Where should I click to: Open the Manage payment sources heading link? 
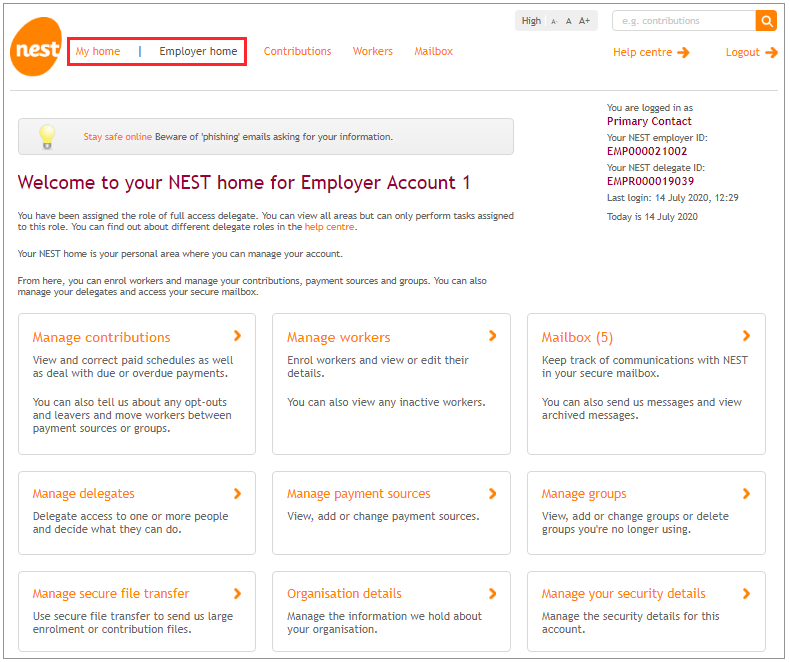[359, 494]
